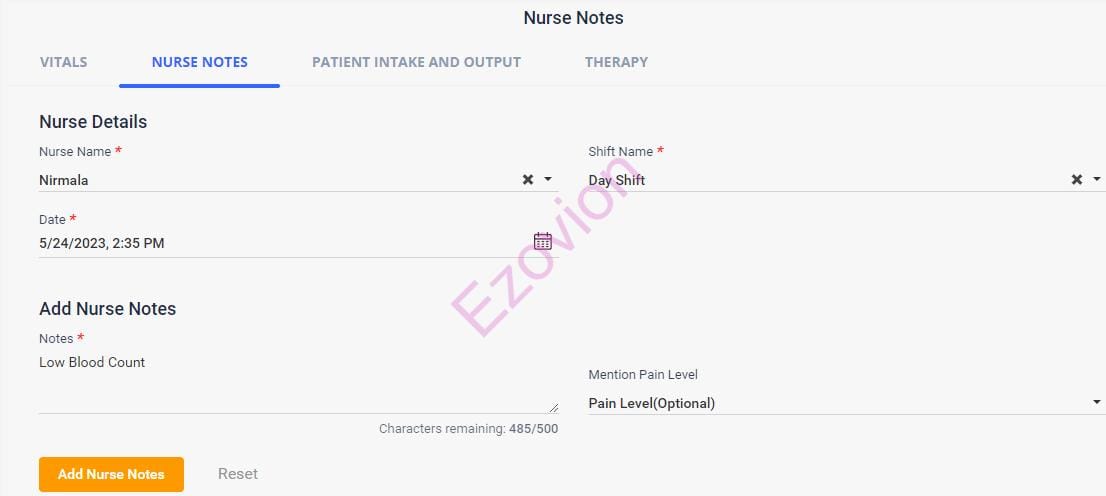Expand the Nurse Name dropdown arrow
This screenshot has width=1106, height=496.
point(548,180)
